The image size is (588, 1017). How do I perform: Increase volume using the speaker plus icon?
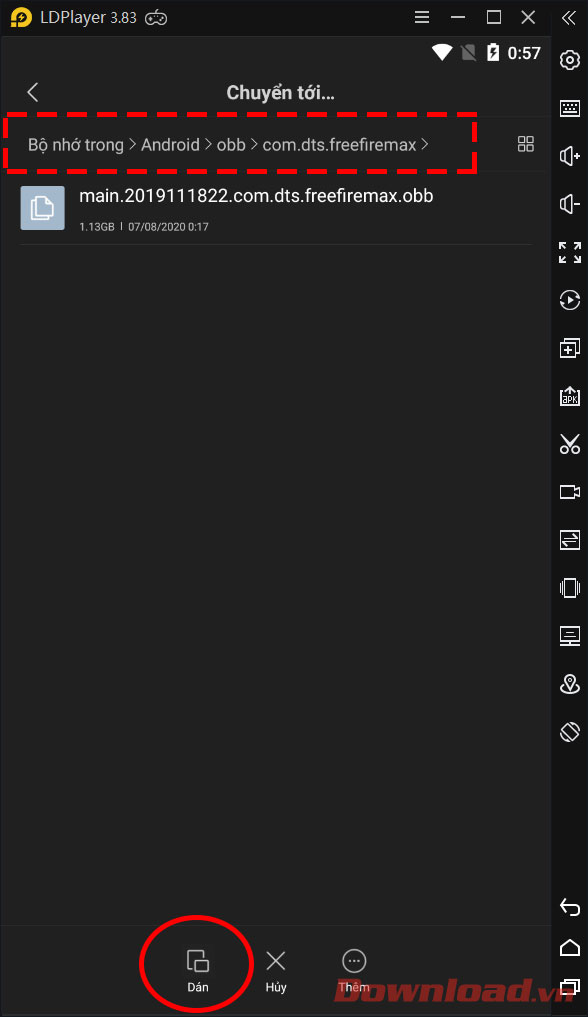click(x=570, y=156)
